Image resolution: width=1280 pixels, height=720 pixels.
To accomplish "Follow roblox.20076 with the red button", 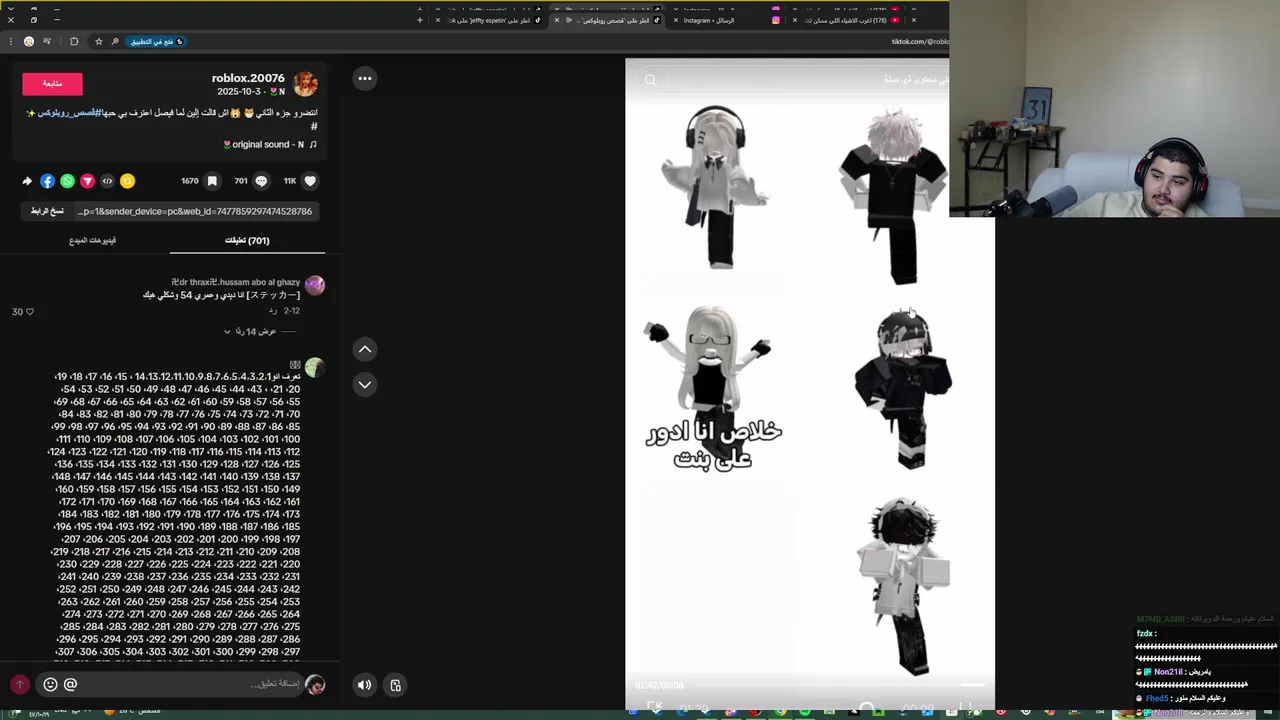I will pos(52,84).
